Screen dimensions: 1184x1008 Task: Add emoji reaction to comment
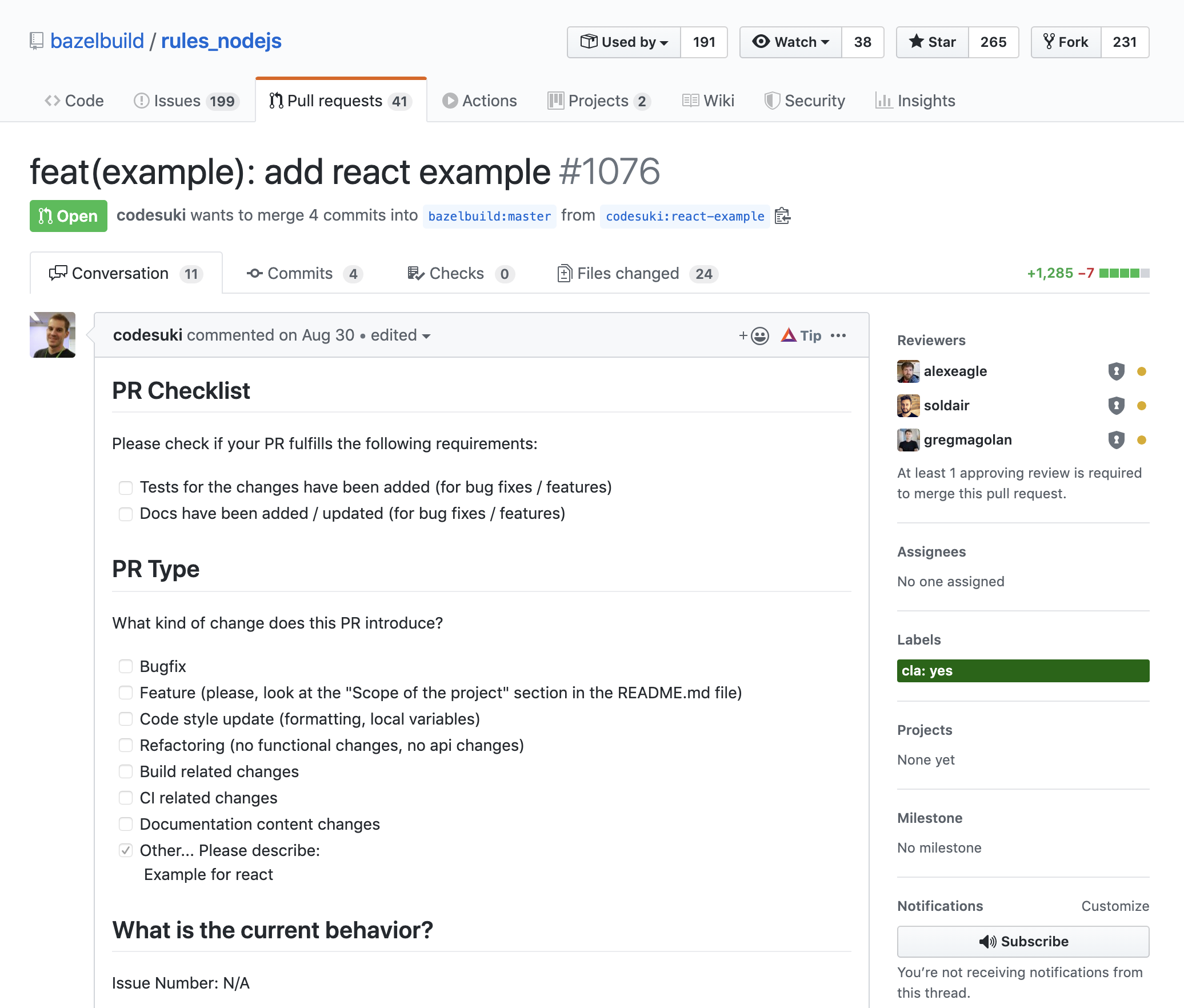point(754,335)
